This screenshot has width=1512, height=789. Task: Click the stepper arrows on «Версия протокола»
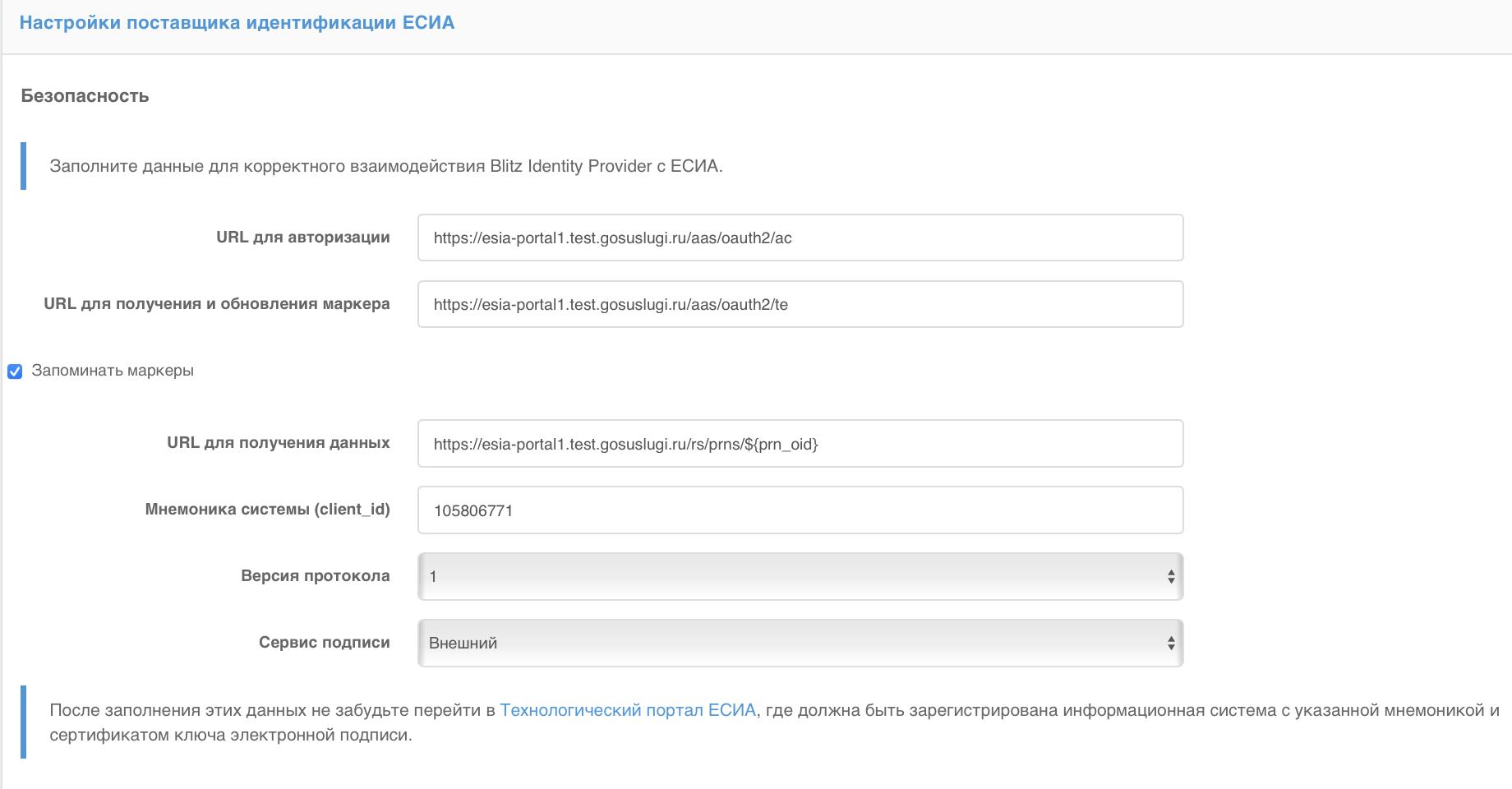[1173, 576]
